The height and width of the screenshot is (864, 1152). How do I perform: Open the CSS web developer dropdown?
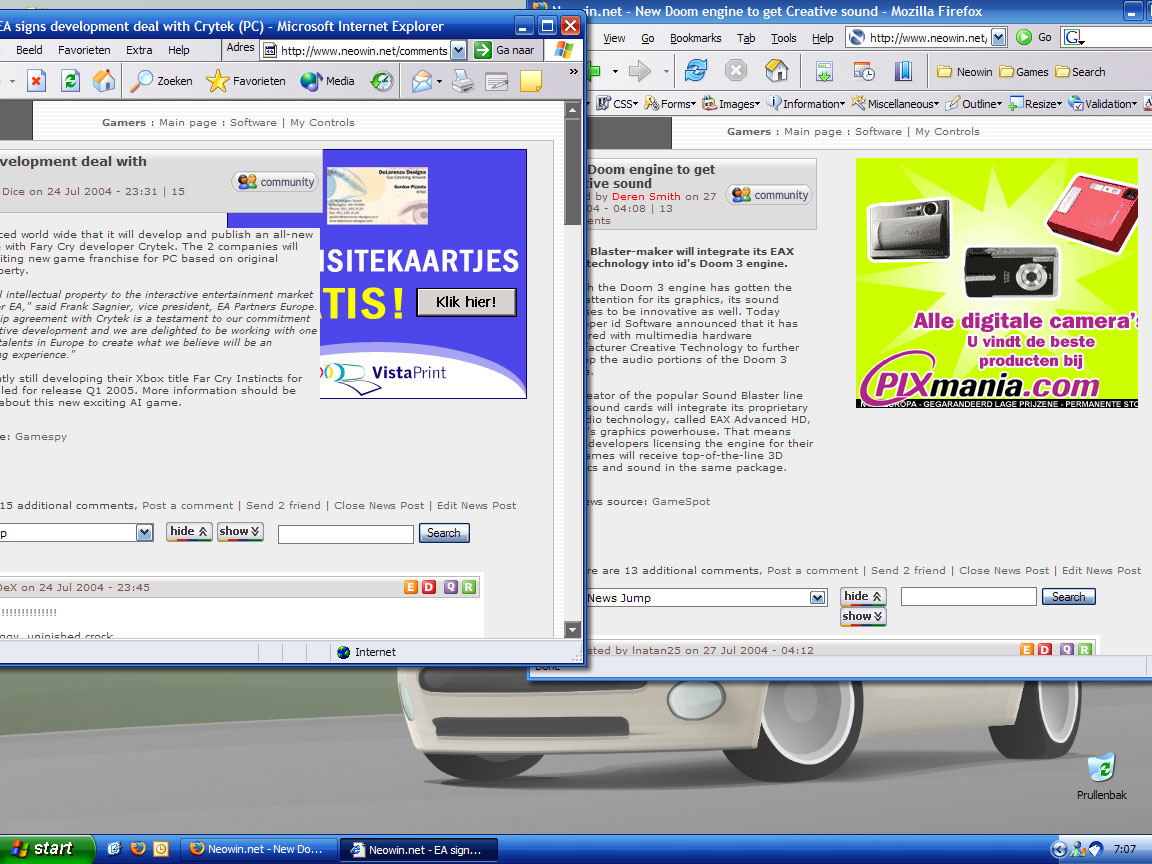pyautogui.click(x=617, y=104)
